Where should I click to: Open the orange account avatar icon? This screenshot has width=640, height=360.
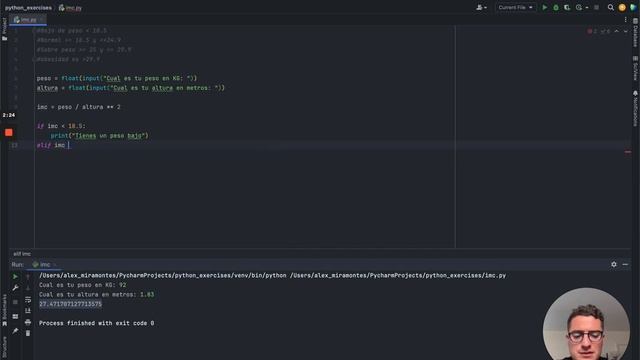point(622,7)
